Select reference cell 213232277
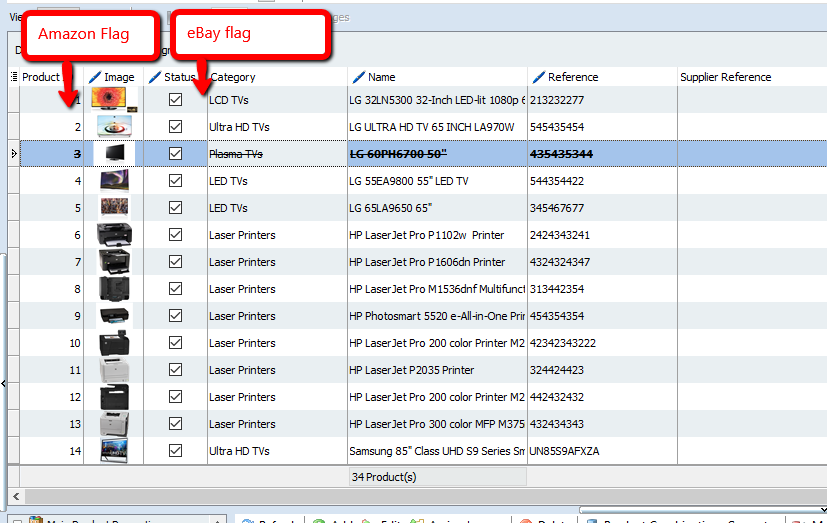Image resolution: width=827 pixels, height=523 pixels. [602, 100]
